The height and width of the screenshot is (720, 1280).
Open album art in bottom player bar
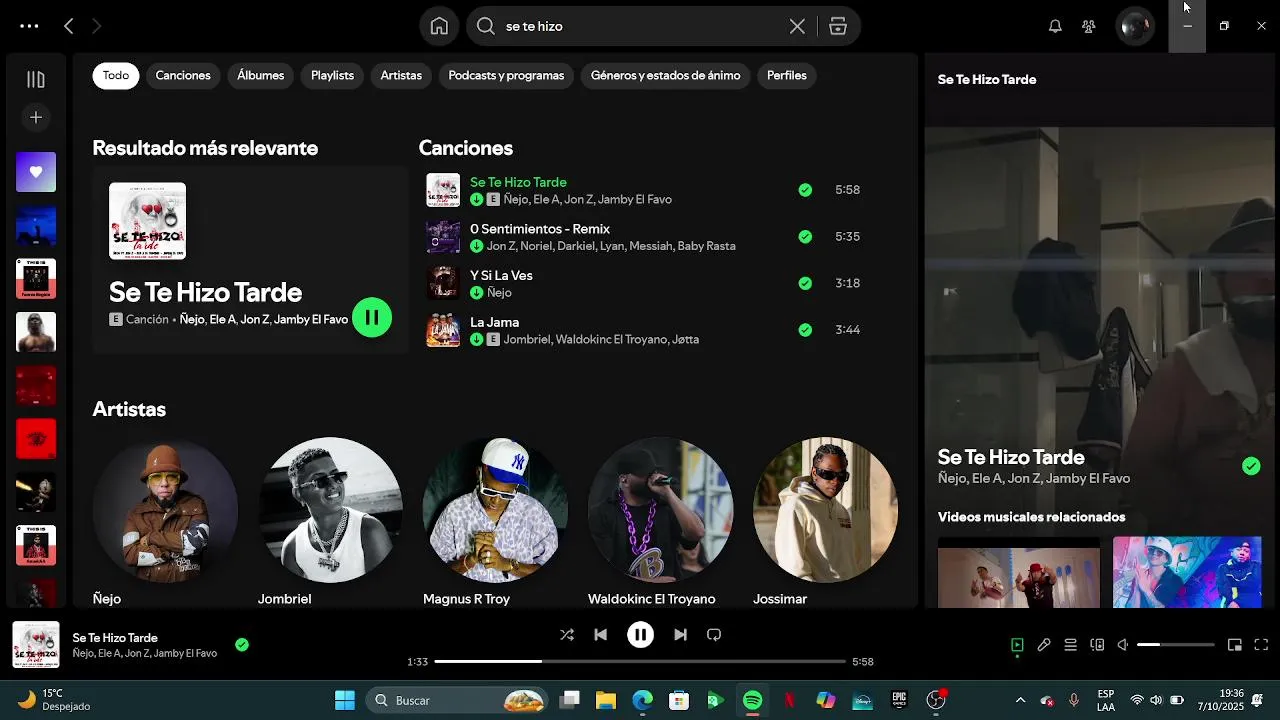coord(35,645)
